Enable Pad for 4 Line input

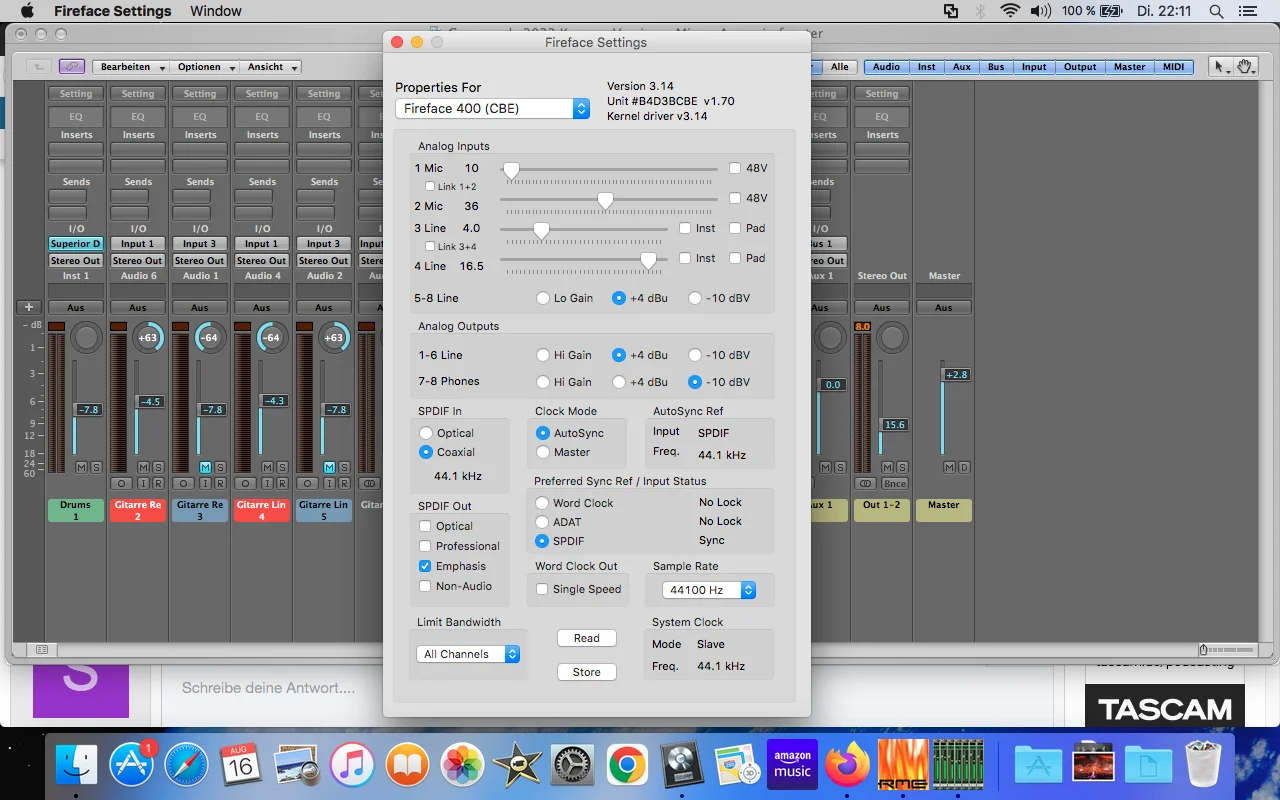pos(735,258)
